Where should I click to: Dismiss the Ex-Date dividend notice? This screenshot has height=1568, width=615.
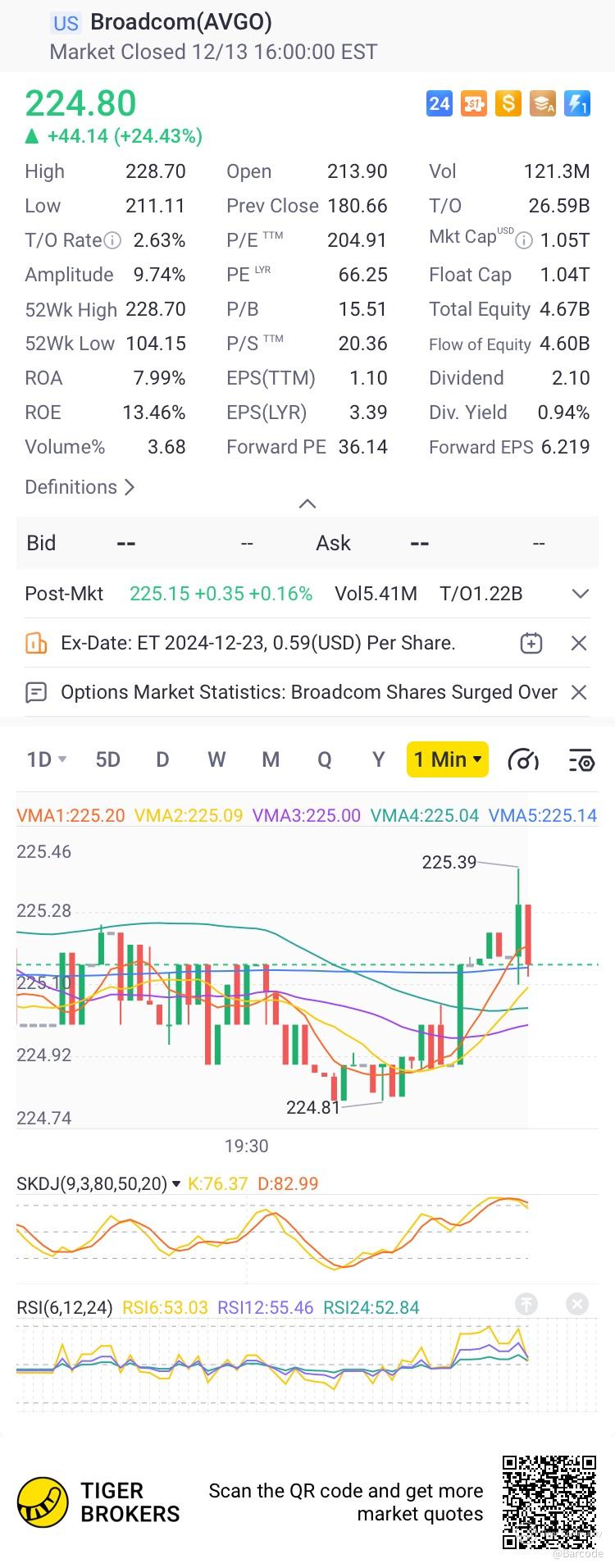[579, 643]
